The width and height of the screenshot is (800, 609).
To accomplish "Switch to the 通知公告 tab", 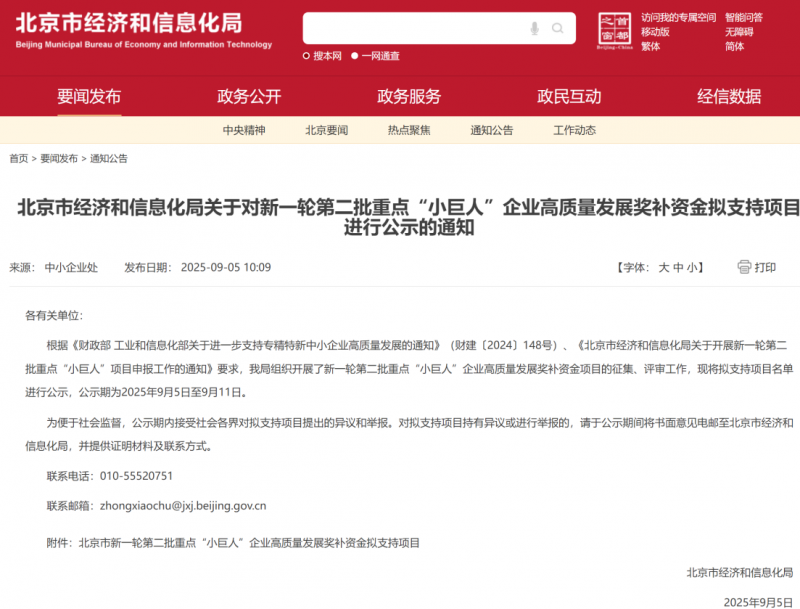I will click(489, 130).
